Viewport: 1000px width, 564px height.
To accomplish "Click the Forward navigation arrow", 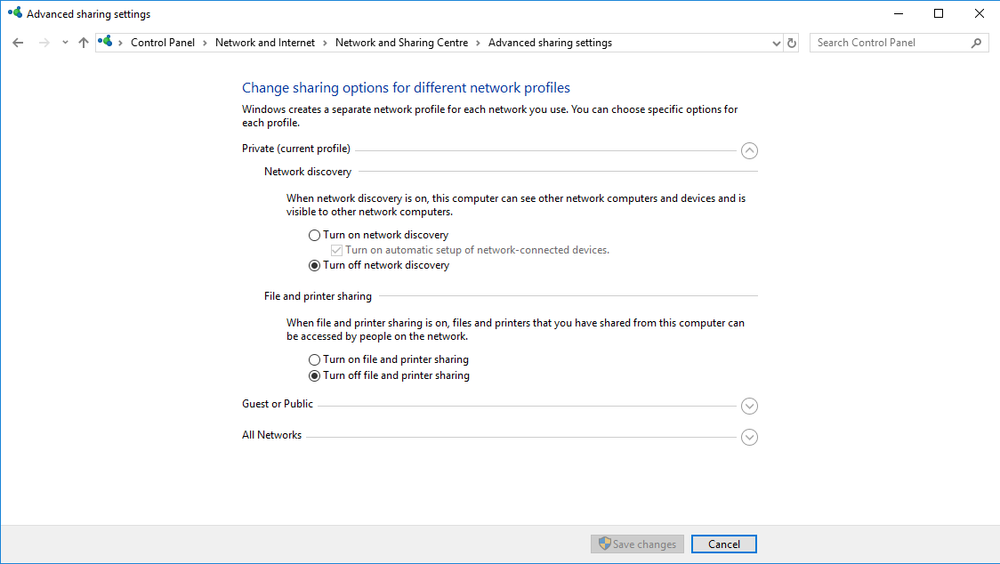I will 44,43.
